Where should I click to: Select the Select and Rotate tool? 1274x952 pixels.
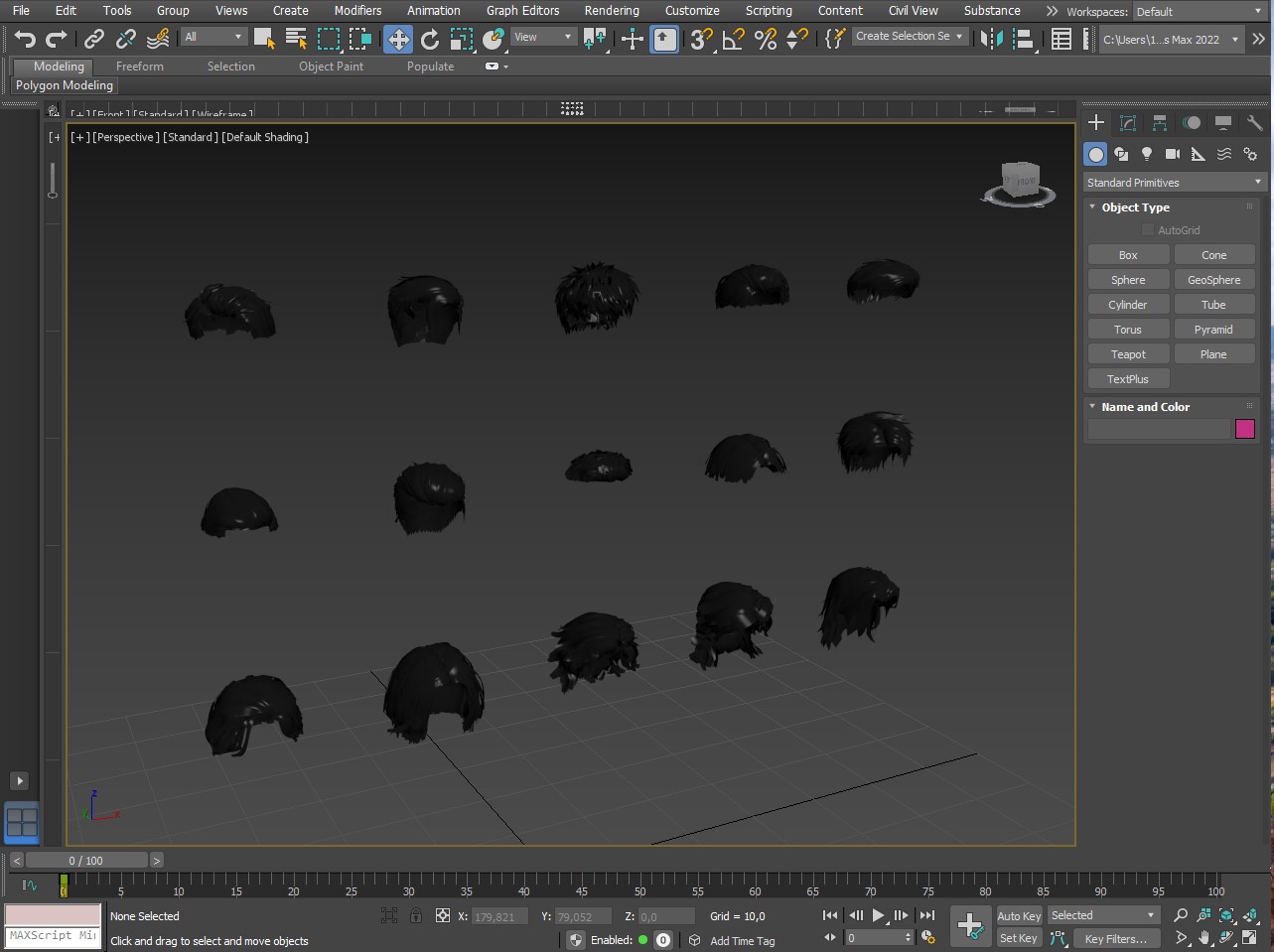tap(430, 39)
